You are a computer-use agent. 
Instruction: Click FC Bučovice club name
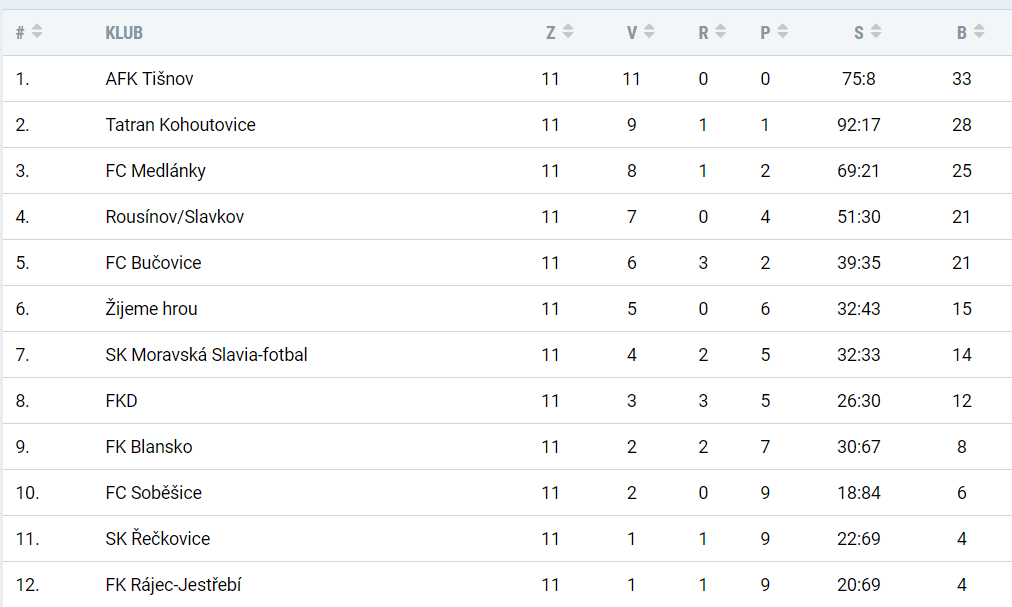154,263
